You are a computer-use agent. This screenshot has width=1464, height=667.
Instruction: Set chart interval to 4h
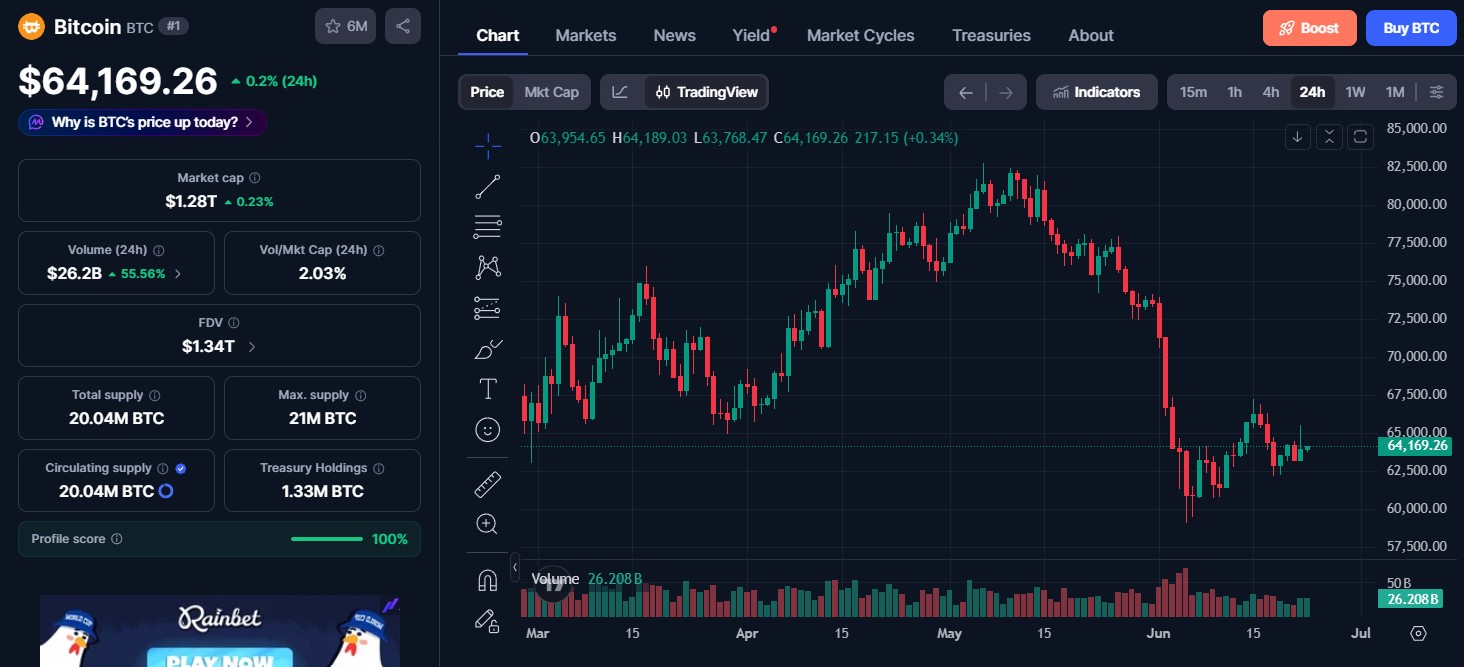pyautogui.click(x=1271, y=92)
